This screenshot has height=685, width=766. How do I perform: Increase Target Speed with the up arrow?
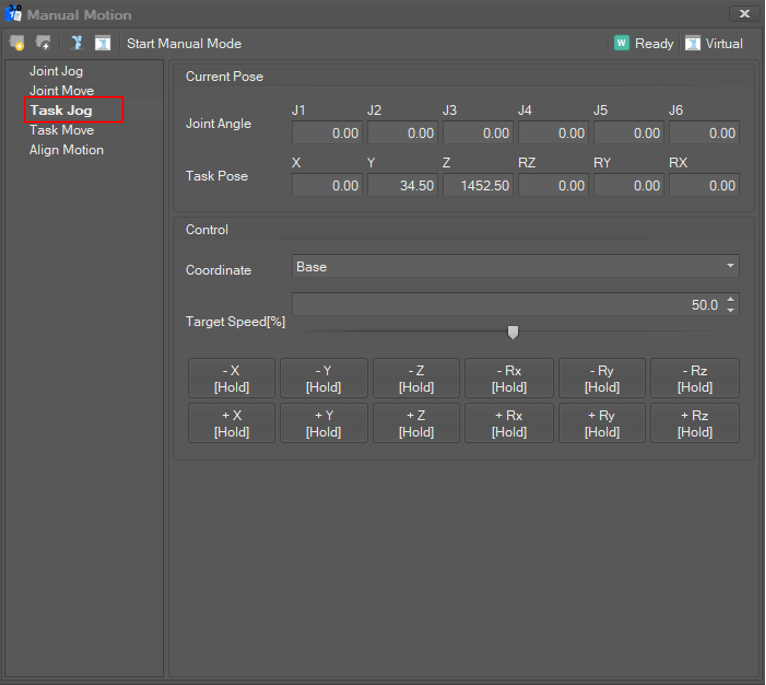point(731,300)
